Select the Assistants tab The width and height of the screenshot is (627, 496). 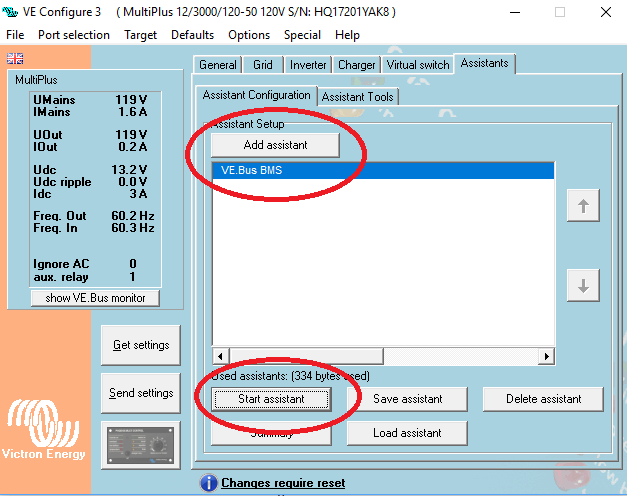(x=484, y=63)
